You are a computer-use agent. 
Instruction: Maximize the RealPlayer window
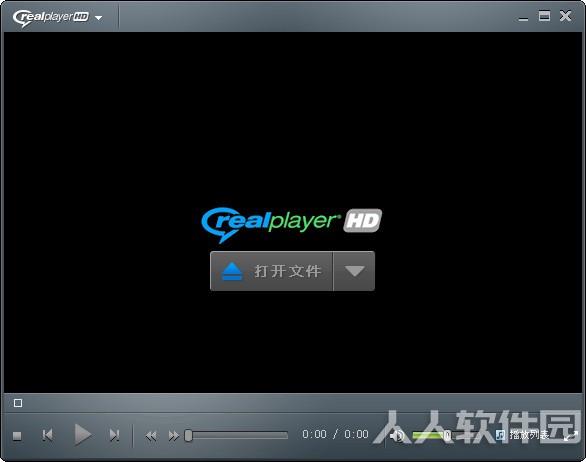click(544, 16)
